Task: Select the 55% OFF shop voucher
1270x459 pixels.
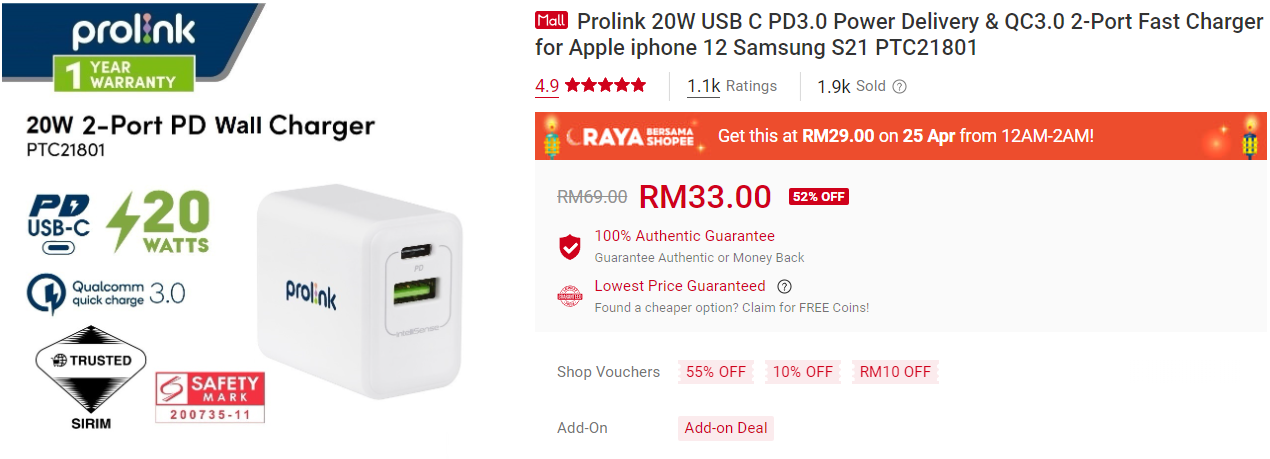Action: (x=716, y=372)
